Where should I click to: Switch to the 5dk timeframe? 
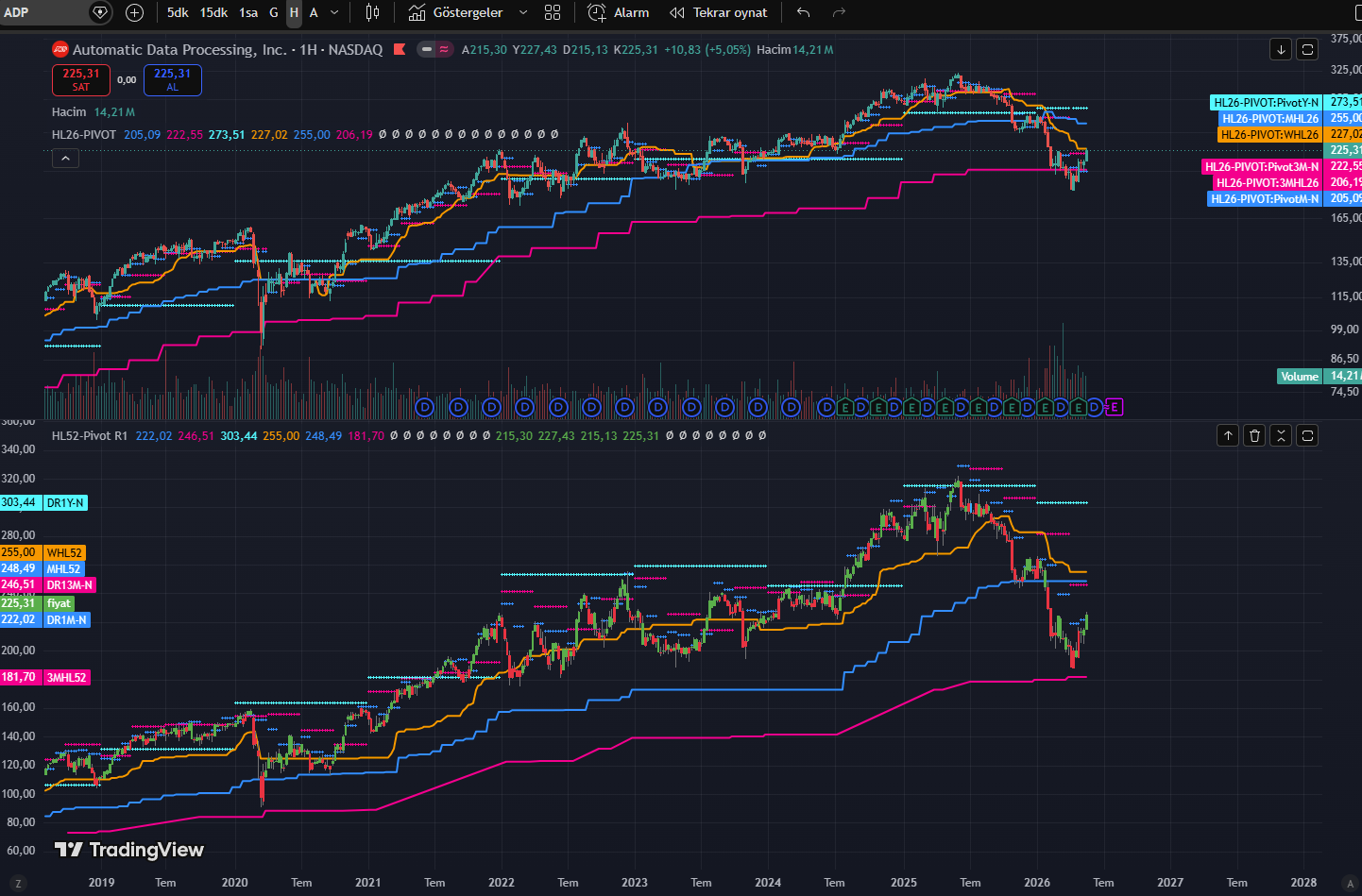[178, 12]
